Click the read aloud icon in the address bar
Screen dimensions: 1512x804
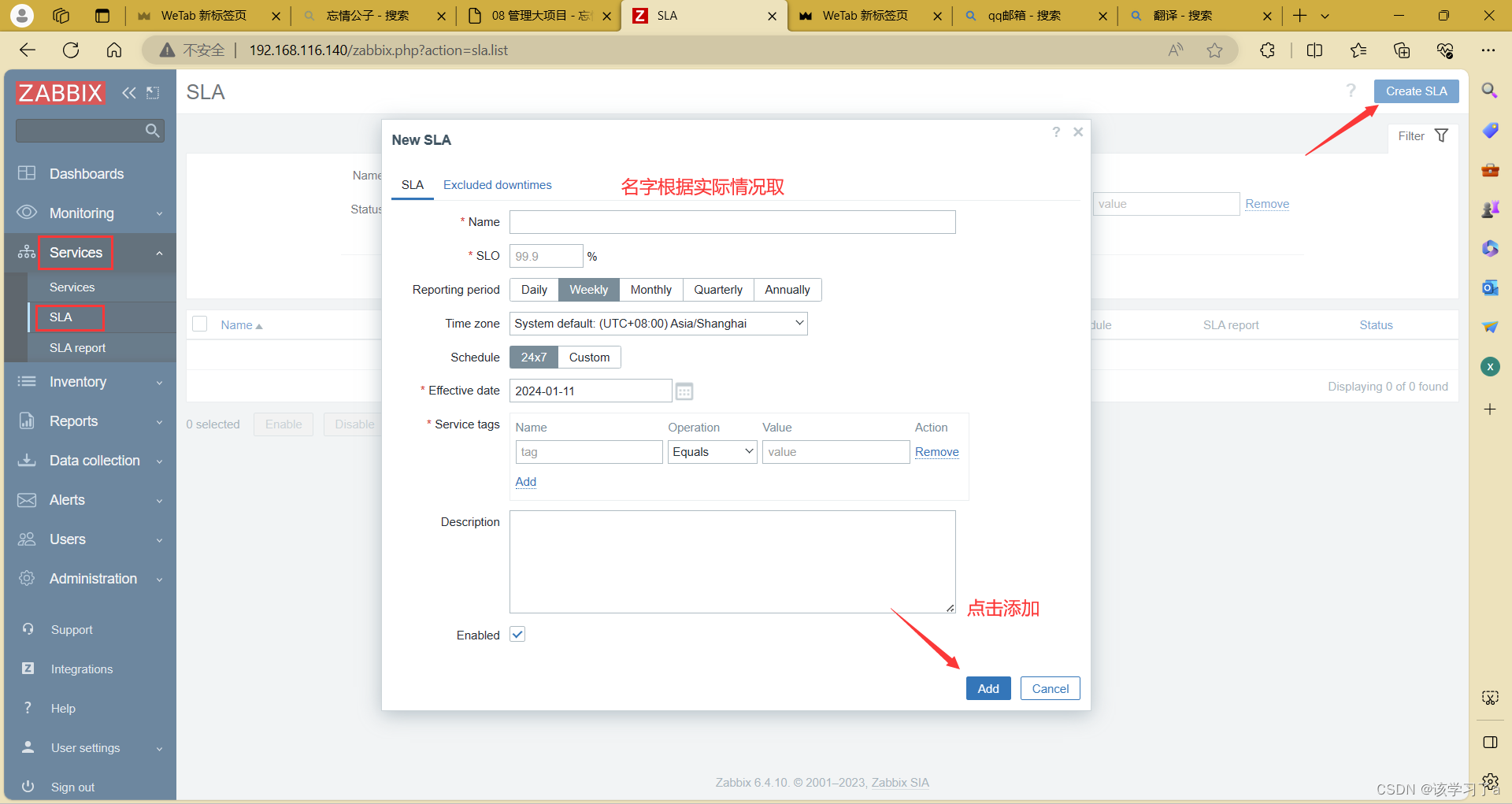tap(1176, 50)
